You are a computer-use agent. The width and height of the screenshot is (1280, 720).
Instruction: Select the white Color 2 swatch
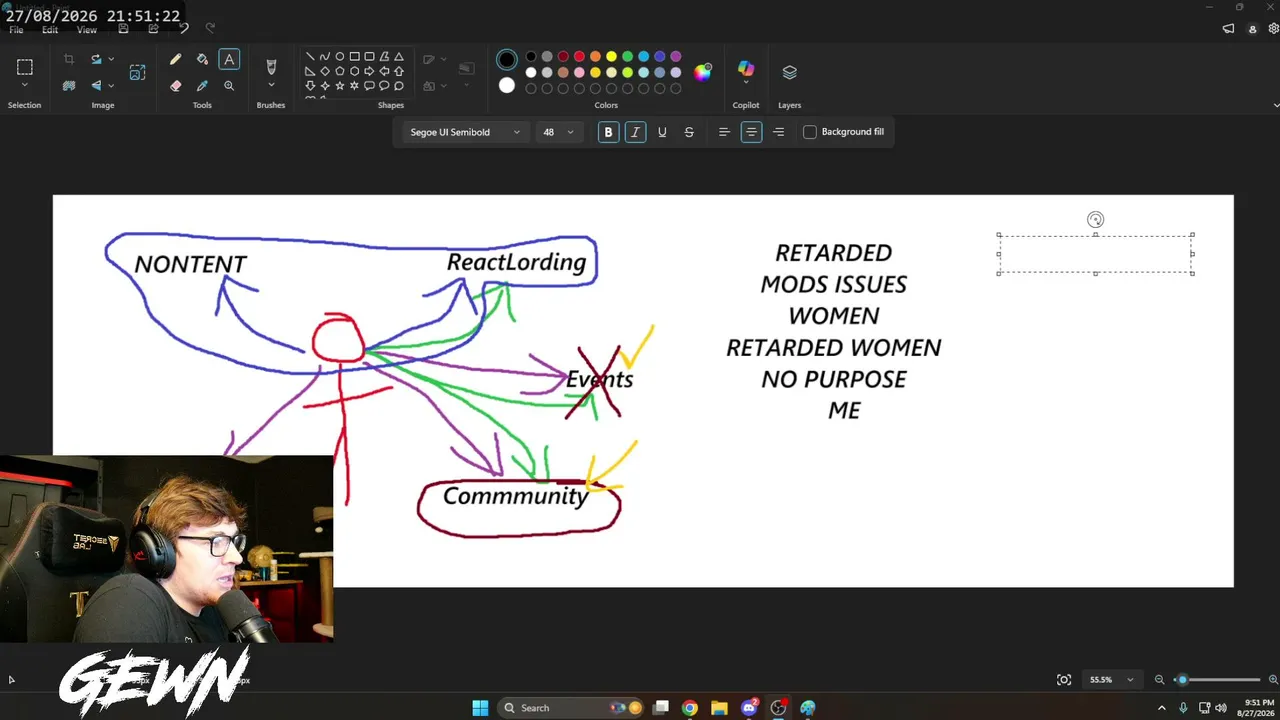coord(507,86)
